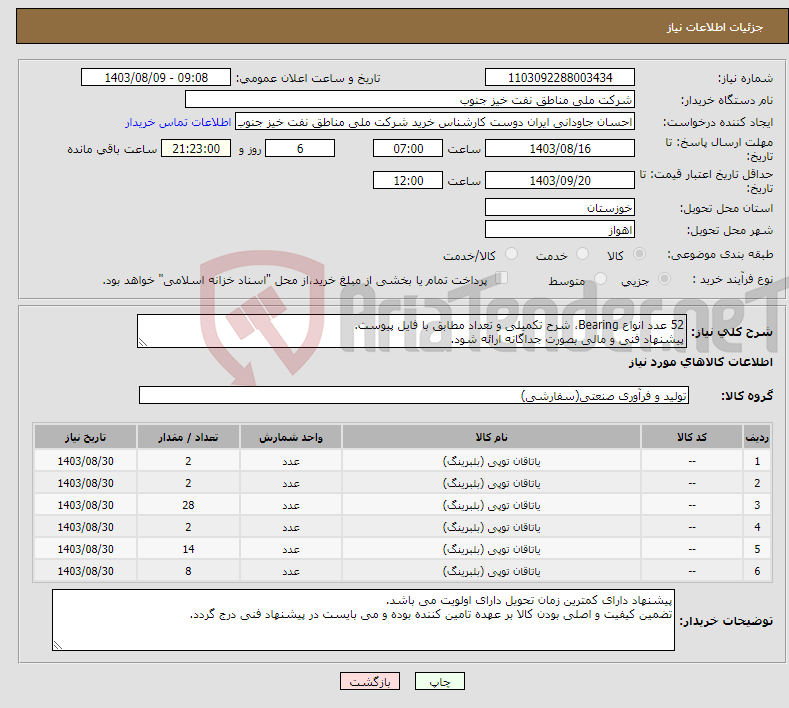Click product code cell in row 2
Viewport: 789px width, 708px height.
pos(692,483)
